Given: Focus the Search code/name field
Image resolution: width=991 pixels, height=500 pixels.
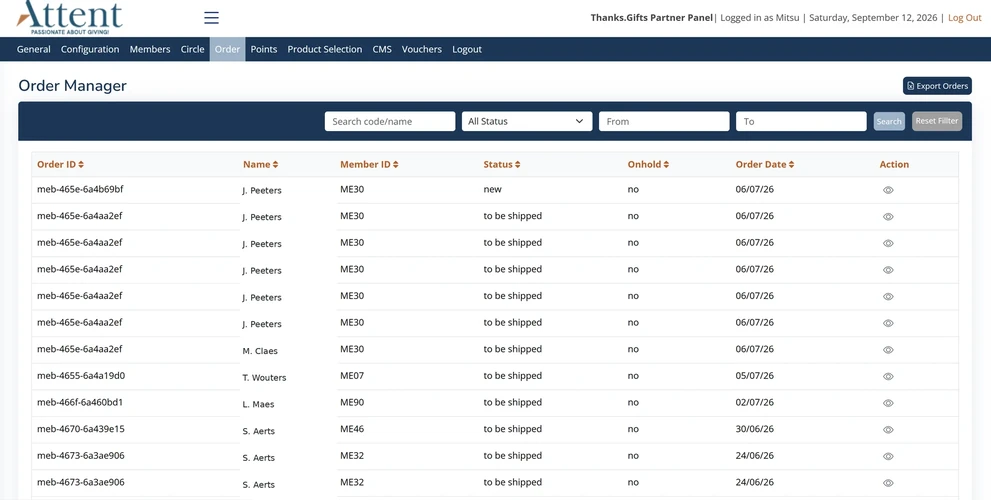Looking at the screenshot, I should click(390, 121).
